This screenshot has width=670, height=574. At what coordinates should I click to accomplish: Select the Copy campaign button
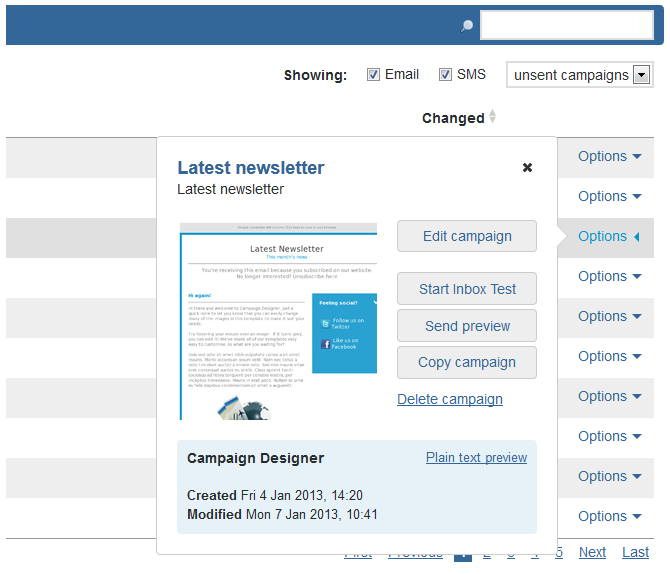pos(467,362)
